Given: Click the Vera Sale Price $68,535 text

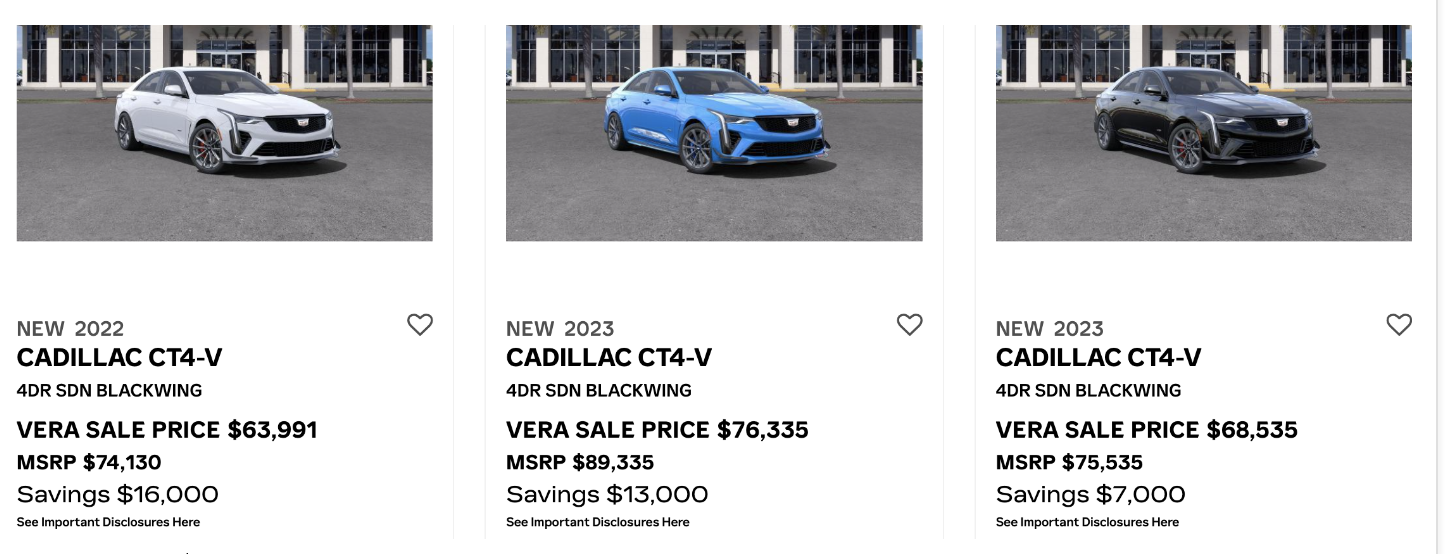Looking at the screenshot, I should (1146, 430).
